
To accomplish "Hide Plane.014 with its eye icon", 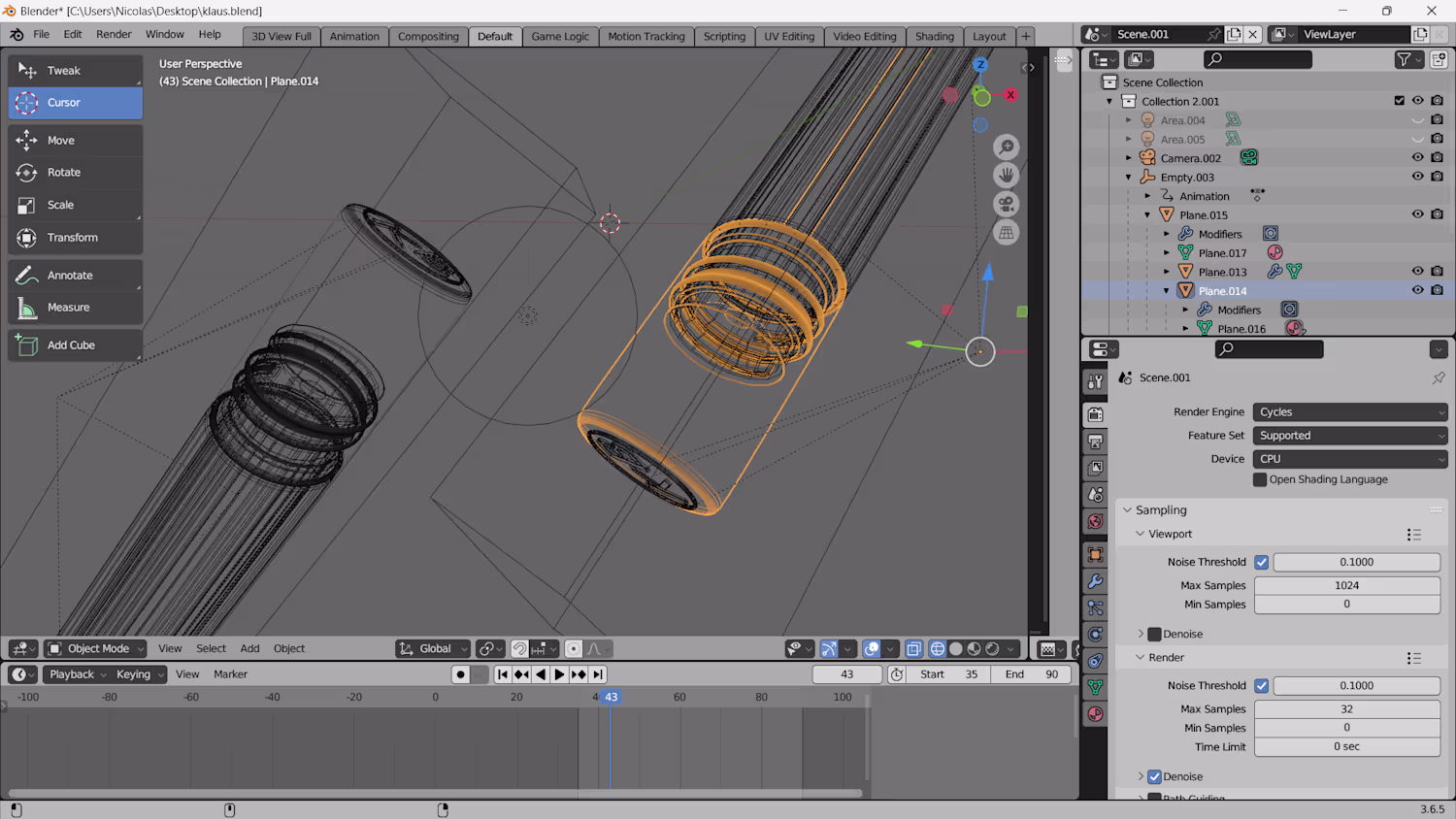I will click(1417, 290).
